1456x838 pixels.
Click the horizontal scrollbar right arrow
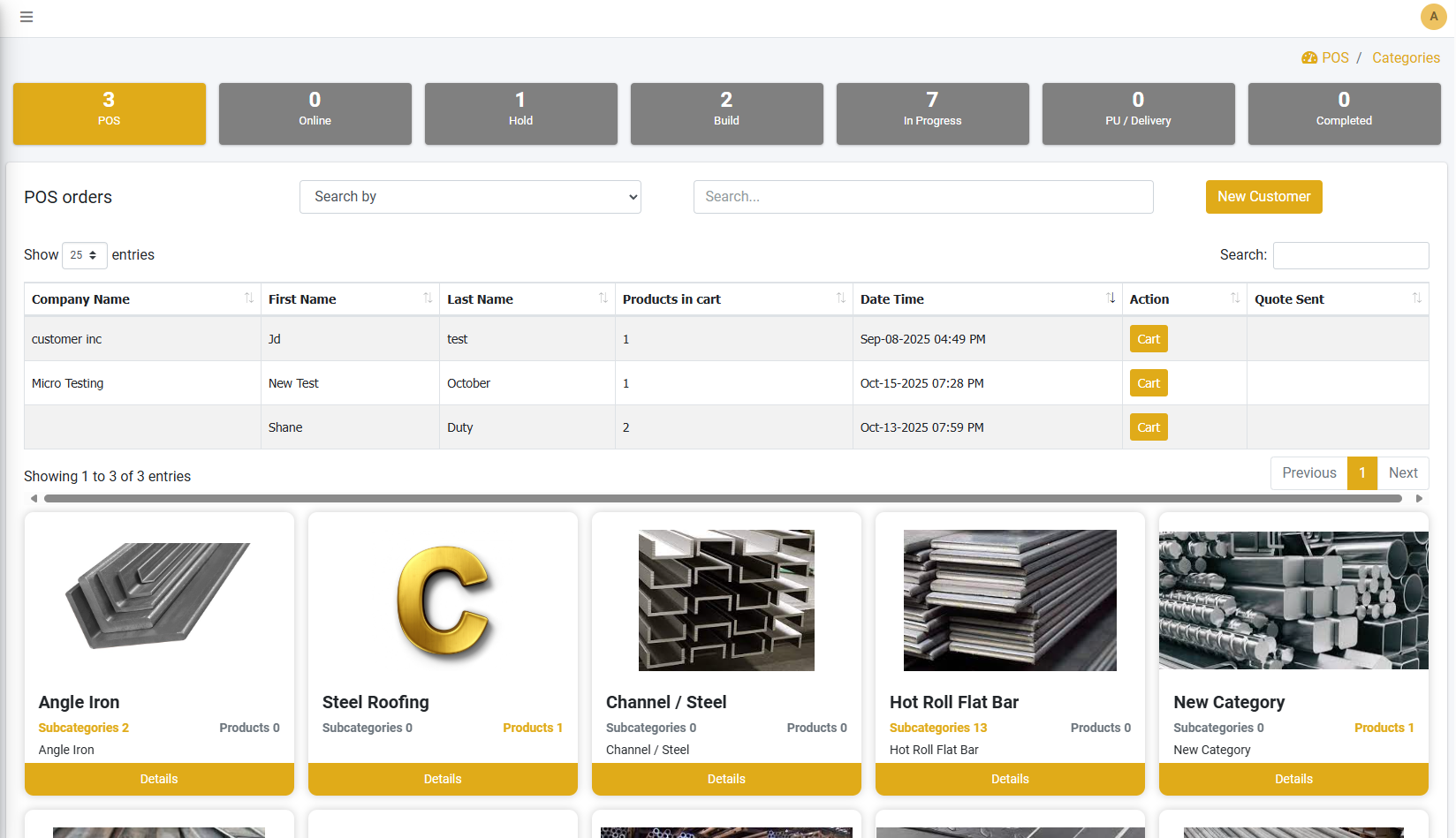1419,499
